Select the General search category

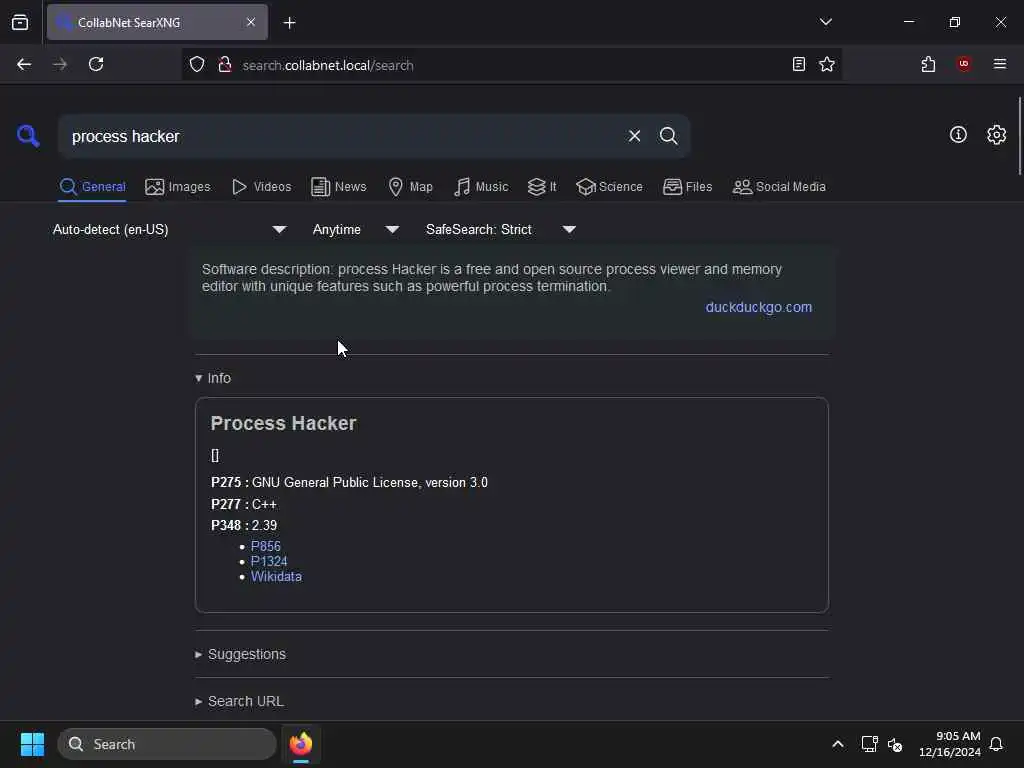[92, 187]
